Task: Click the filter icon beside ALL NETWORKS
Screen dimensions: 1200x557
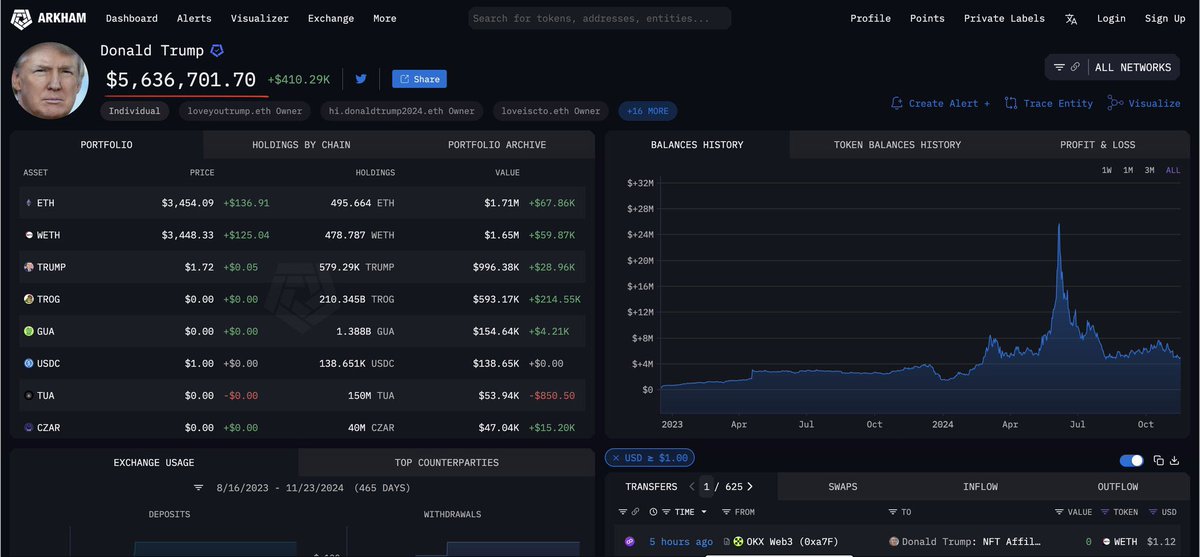Action: click(x=1059, y=67)
